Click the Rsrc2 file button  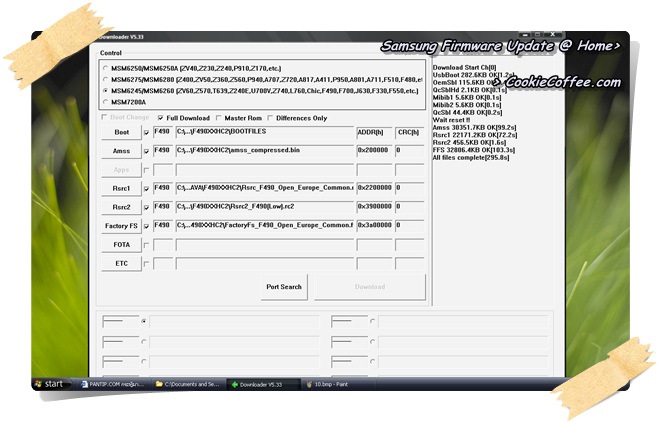tap(121, 207)
